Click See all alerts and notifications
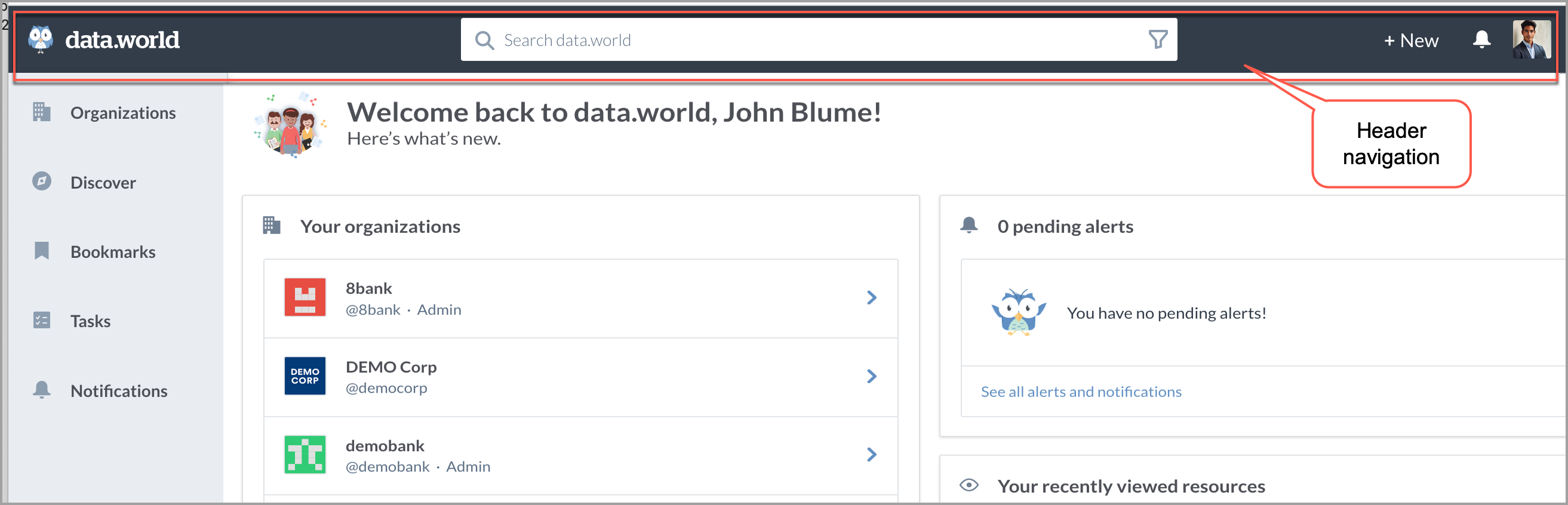Viewport: 1568px width, 505px height. click(1080, 392)
